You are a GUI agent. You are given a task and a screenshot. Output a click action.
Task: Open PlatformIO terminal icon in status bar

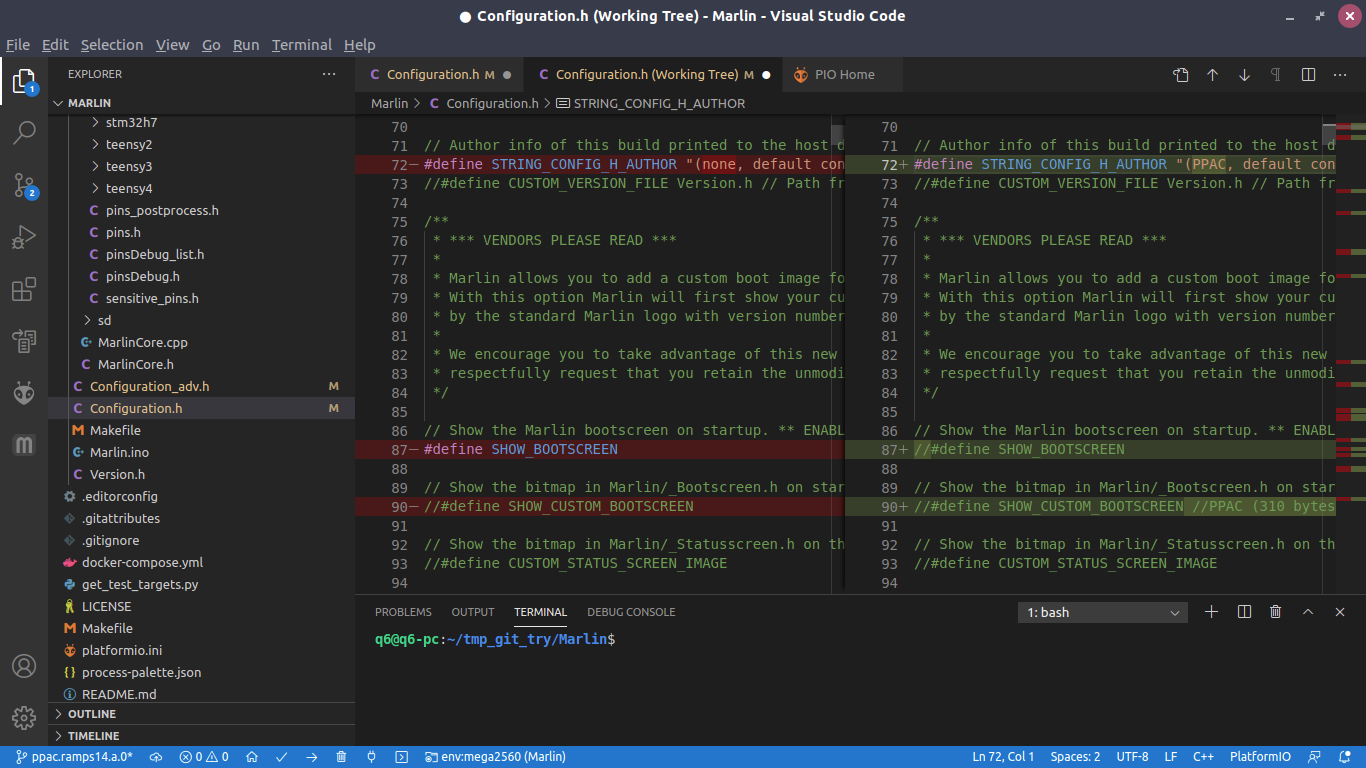point(402,757)
